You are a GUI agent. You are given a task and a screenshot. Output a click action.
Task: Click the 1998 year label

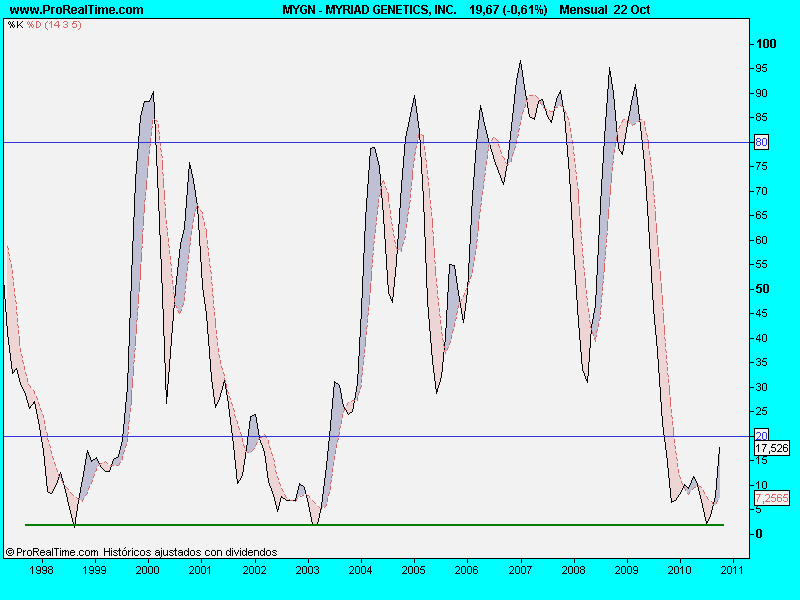click(x=41, y=570)
